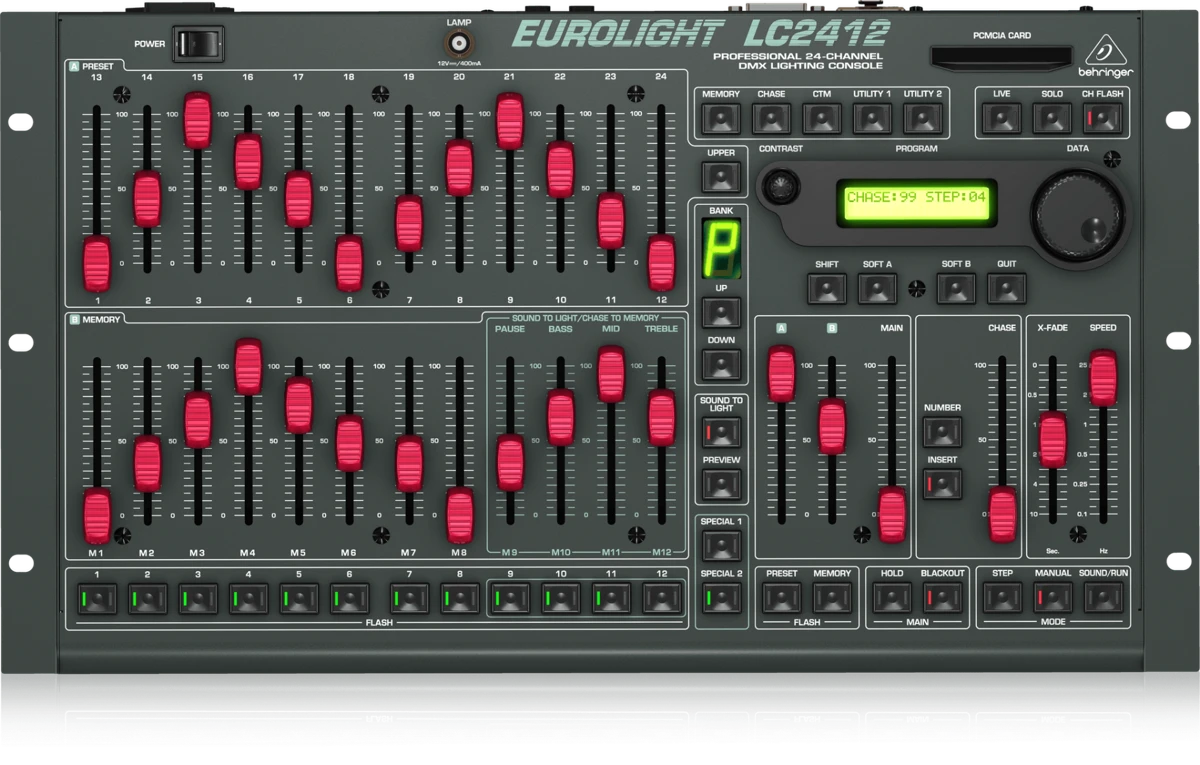Click the SPEED fader knob
This screenshot has width=1200, height=765.
coord(1103,378)
